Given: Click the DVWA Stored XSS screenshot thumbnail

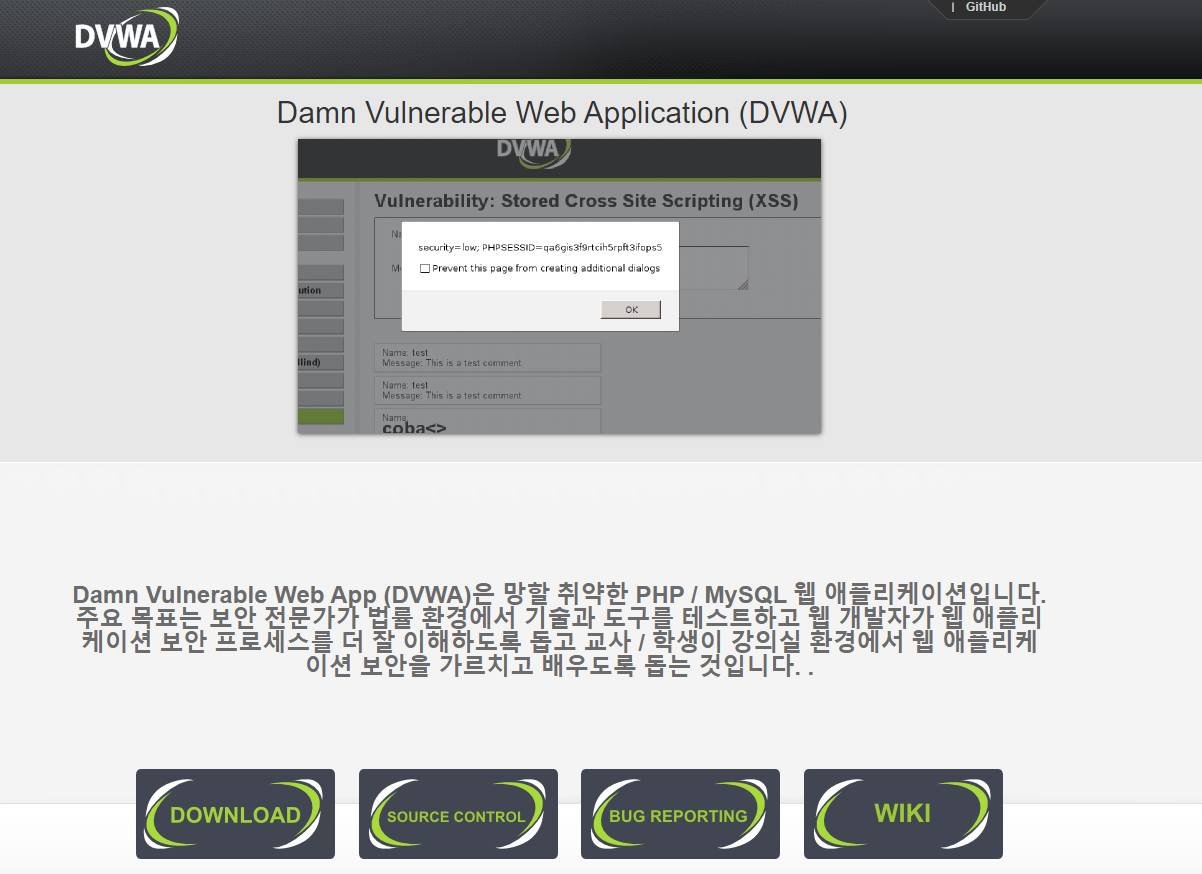Looking at the screenshot, I should (x=559, y=286).
